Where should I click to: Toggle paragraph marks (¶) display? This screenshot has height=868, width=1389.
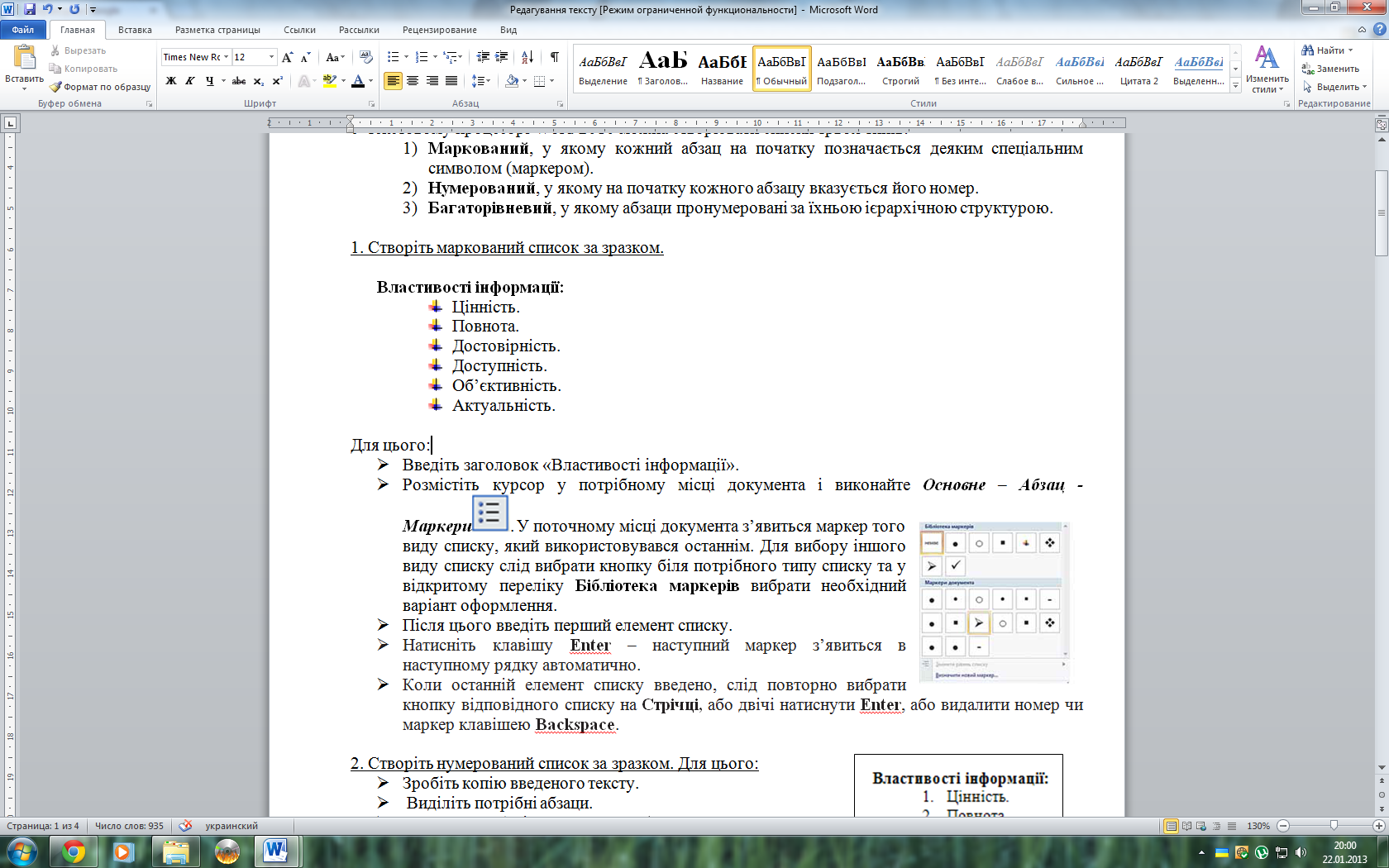[554, 57]
